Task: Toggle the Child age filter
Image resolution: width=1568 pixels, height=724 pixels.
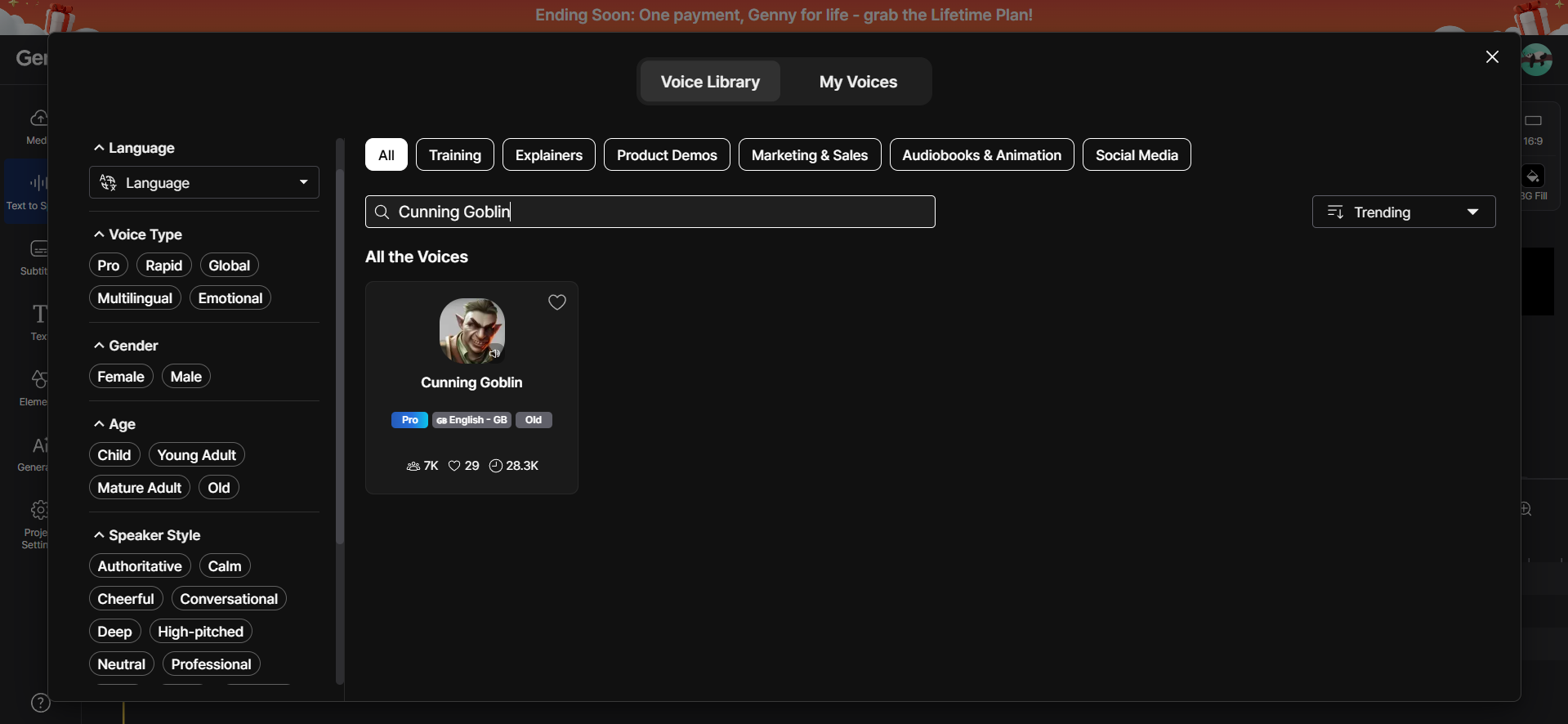Action: click(114, 455)
